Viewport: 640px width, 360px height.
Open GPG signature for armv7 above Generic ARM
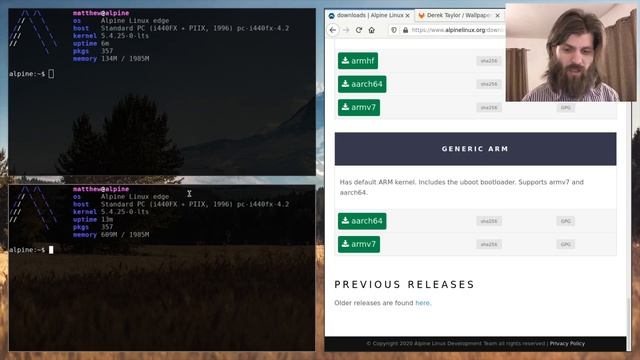click(565, 108)
